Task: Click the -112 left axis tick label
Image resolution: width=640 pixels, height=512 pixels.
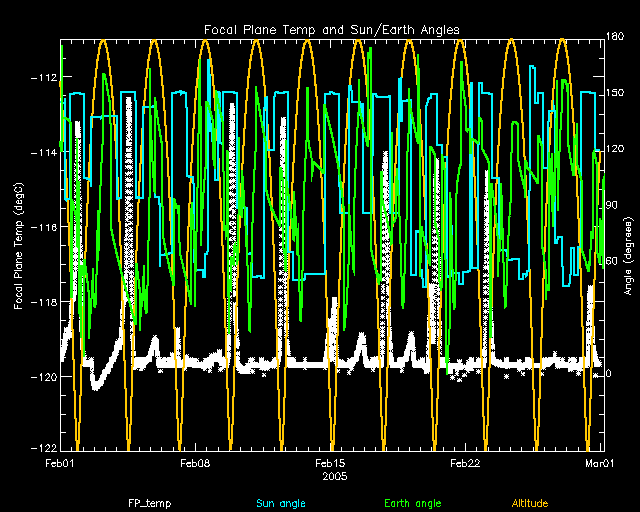Action: 43,78
